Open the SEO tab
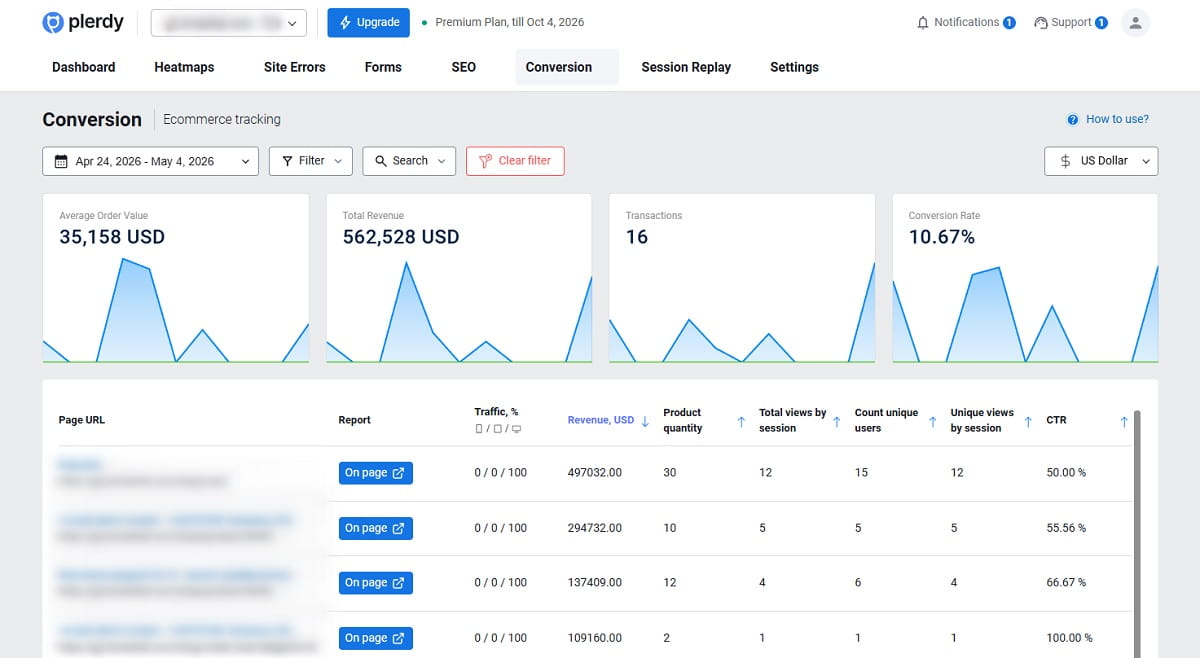1200x658 pixels. coord(464,67)
